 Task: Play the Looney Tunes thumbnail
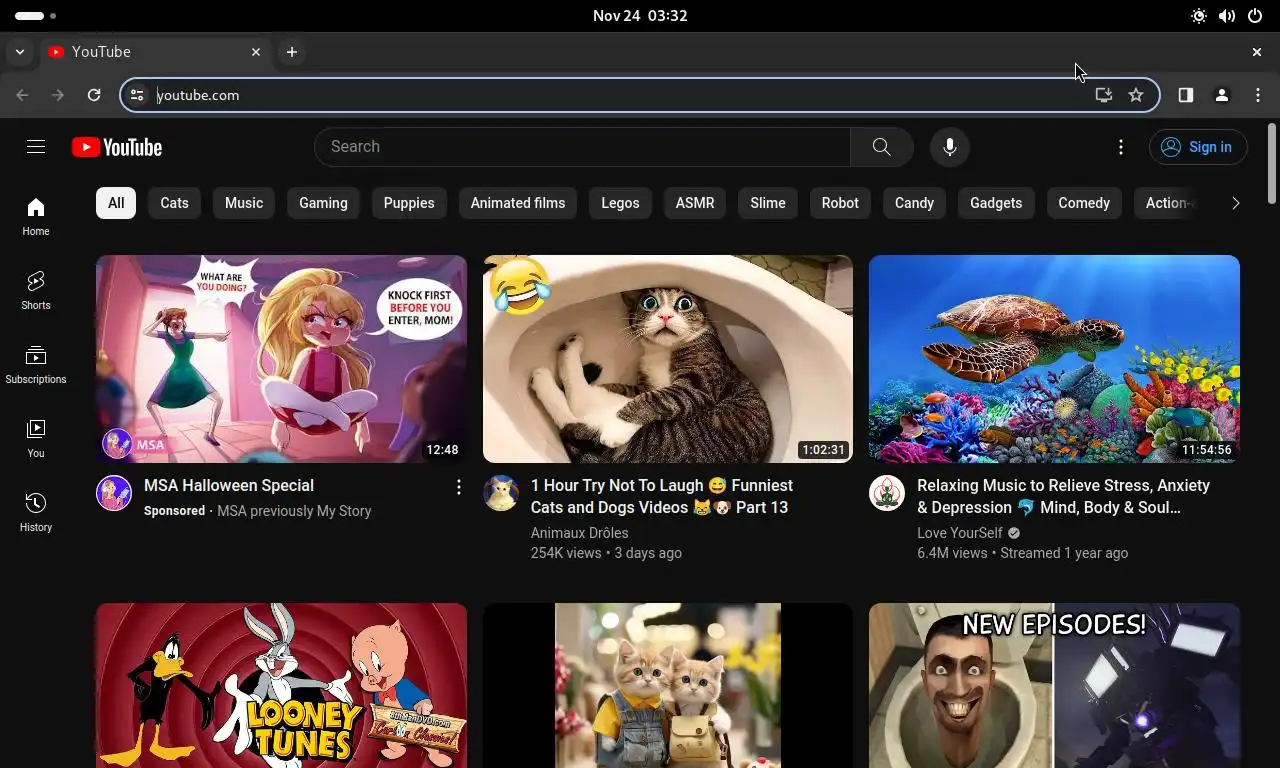tap(281, 685)
